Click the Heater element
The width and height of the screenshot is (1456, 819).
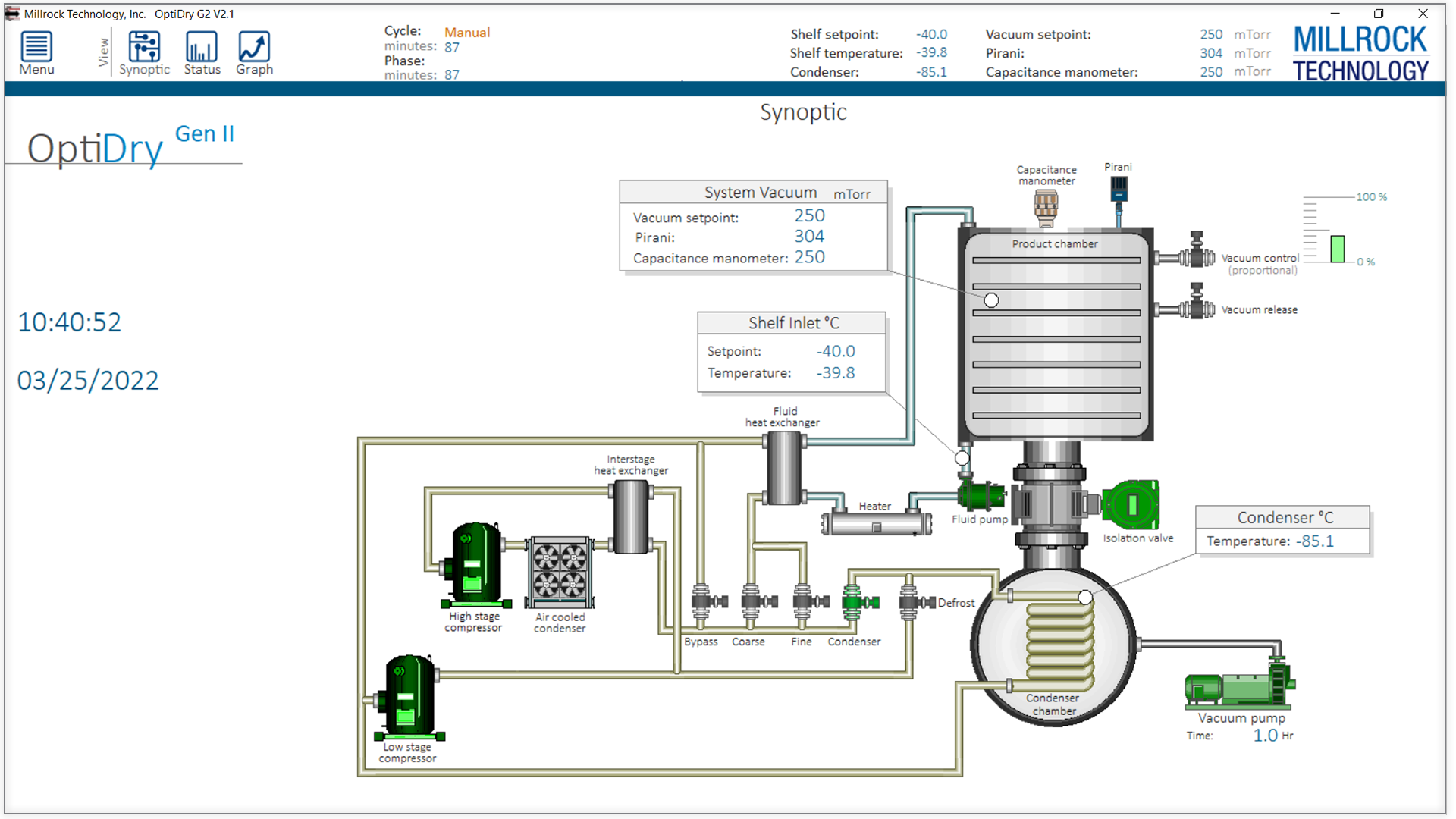point(877,524)
